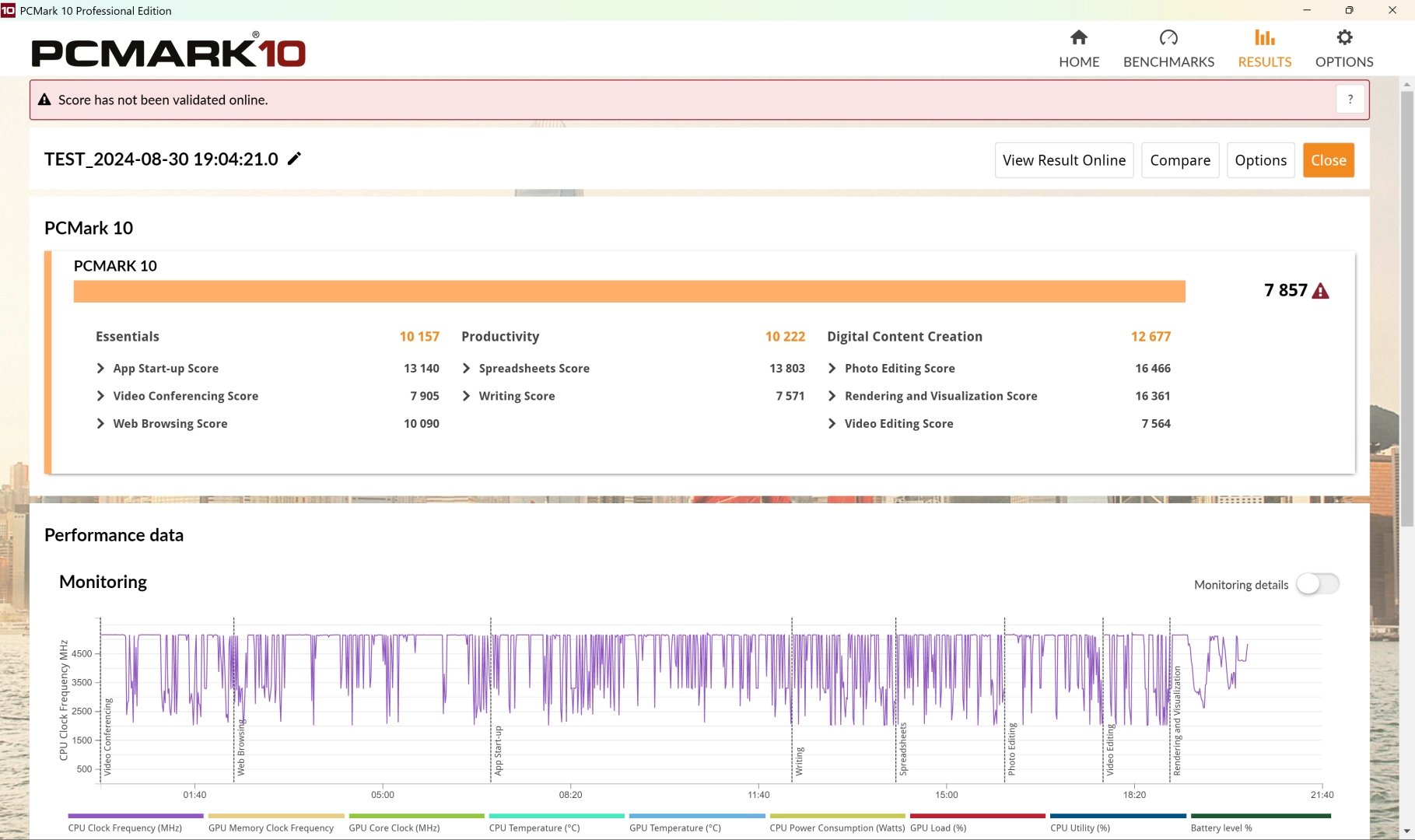Select GPU Memory Clock Frequency legend swatch
Viewport: 1415px width, 840px height.
point(276,816)
